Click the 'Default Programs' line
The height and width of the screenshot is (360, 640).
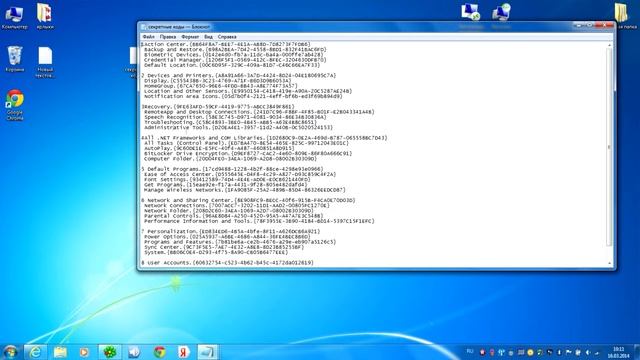pyautogui.click(x=232, y=169)
